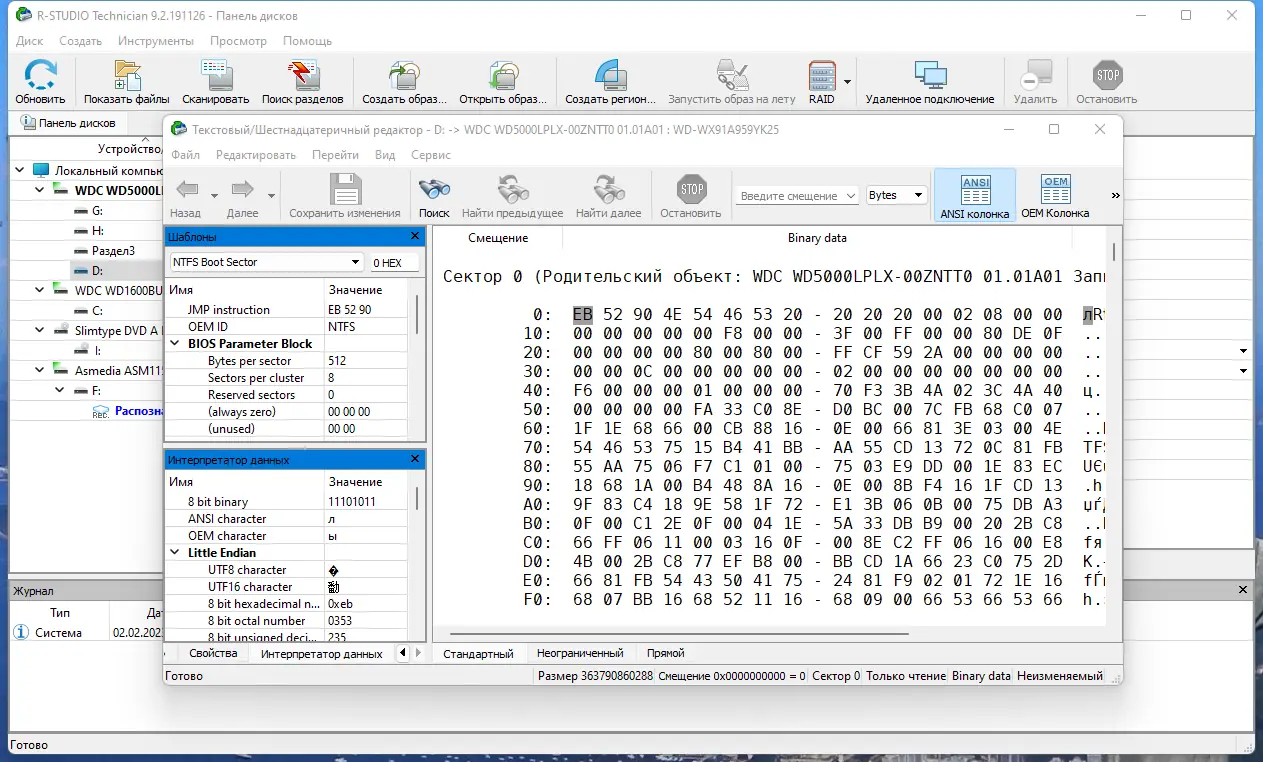Click the hex view horizontal scrollbar
The image size is (1263, 762).
(680, 633)
